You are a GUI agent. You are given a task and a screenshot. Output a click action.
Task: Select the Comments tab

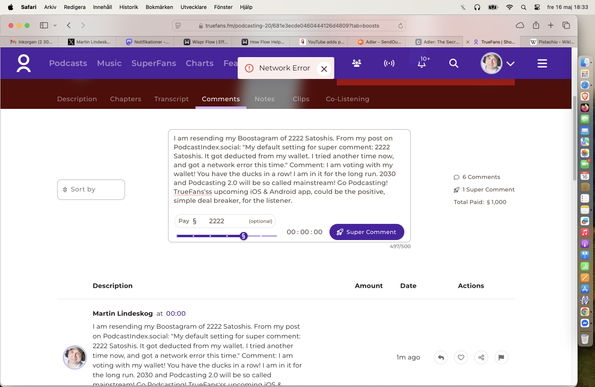tap(221, 99)
